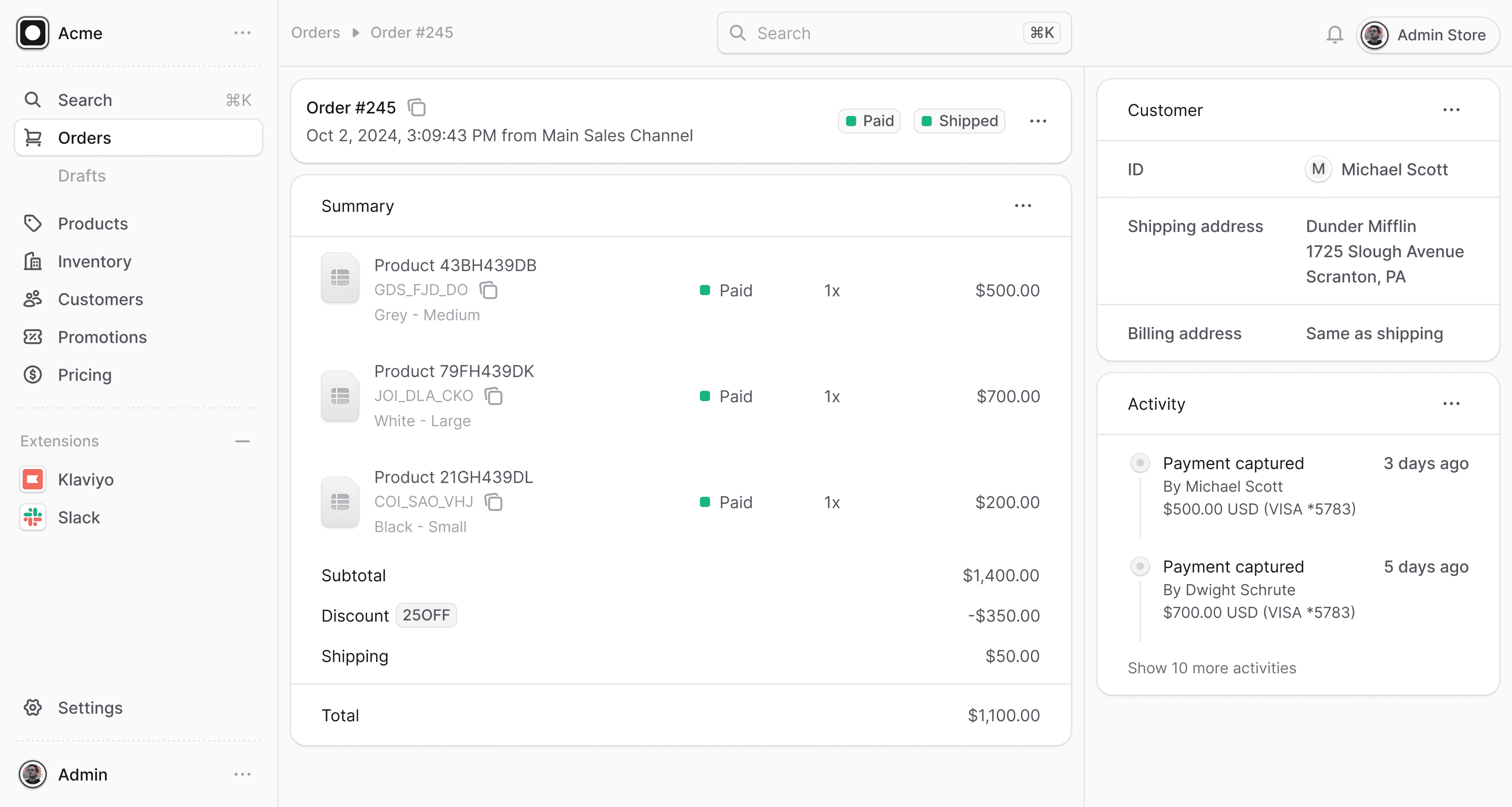Open Activity card more options
Image resolution: width=1512 pixels, height=807 pixels.
click(x=1451, y=403)
